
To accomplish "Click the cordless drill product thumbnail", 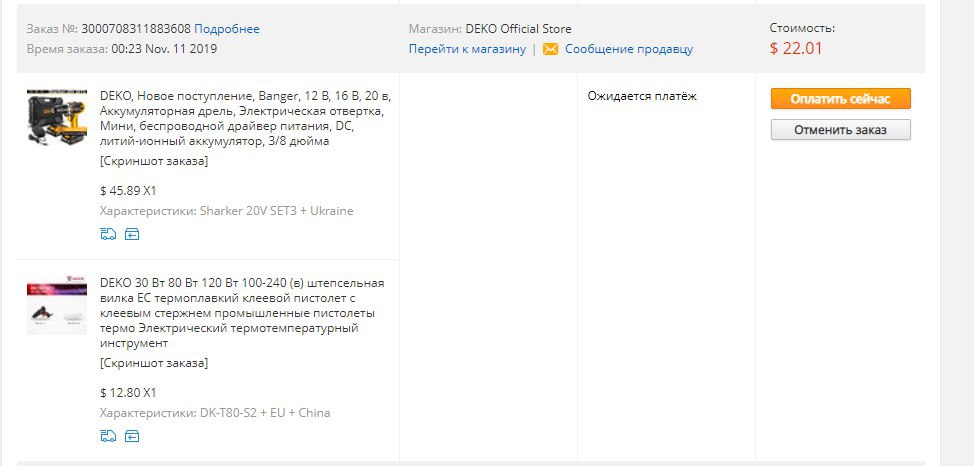I will point(57,117).
